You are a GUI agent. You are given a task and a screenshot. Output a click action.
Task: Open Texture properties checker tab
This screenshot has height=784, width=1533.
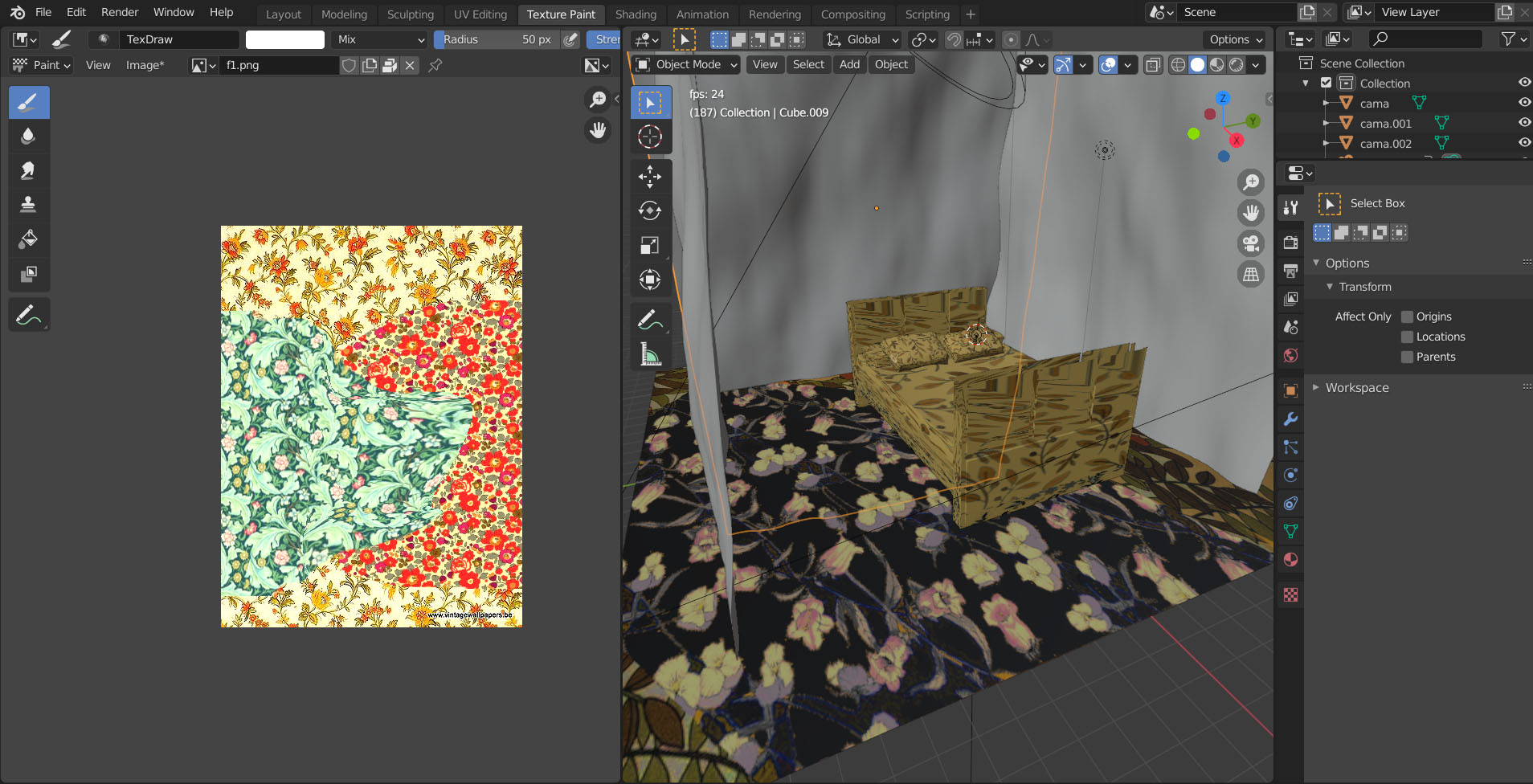click(1290, 594)
